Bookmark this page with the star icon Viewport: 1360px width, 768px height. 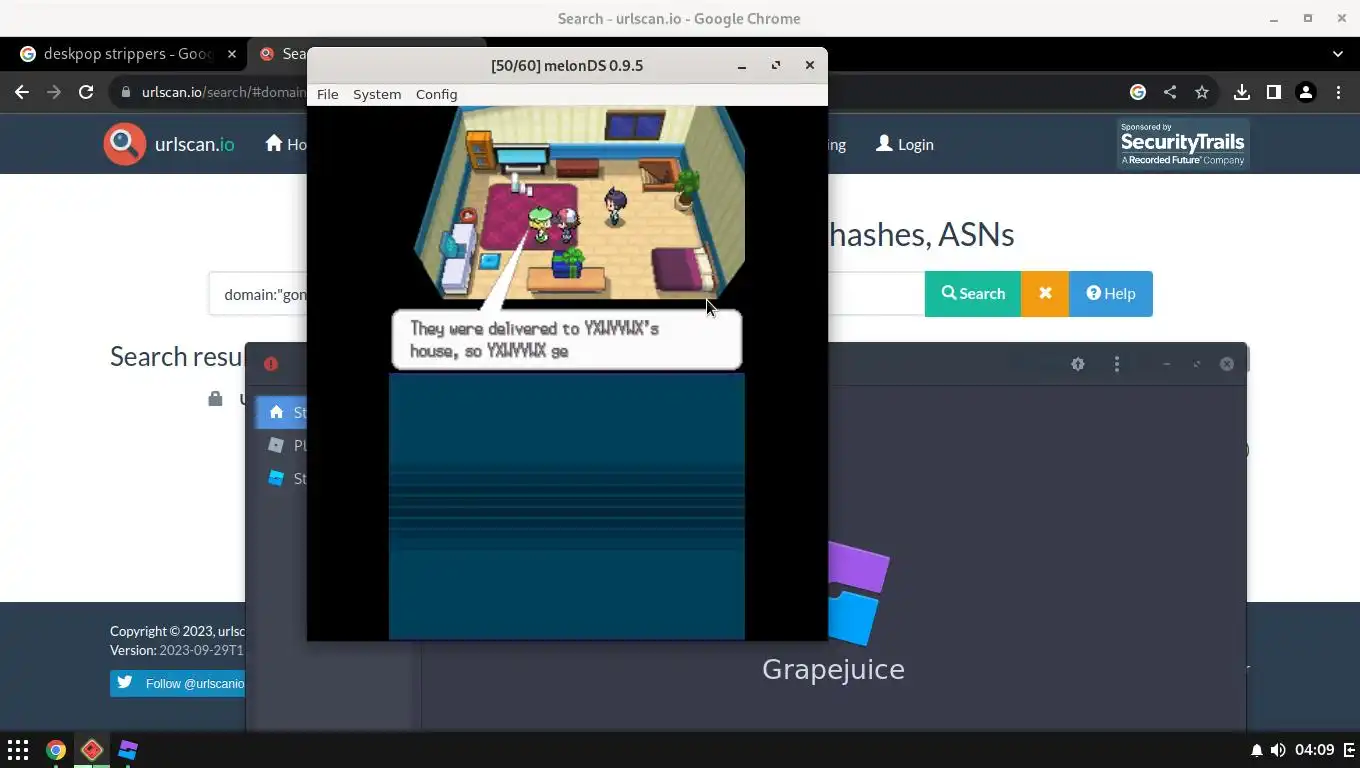1202,92
